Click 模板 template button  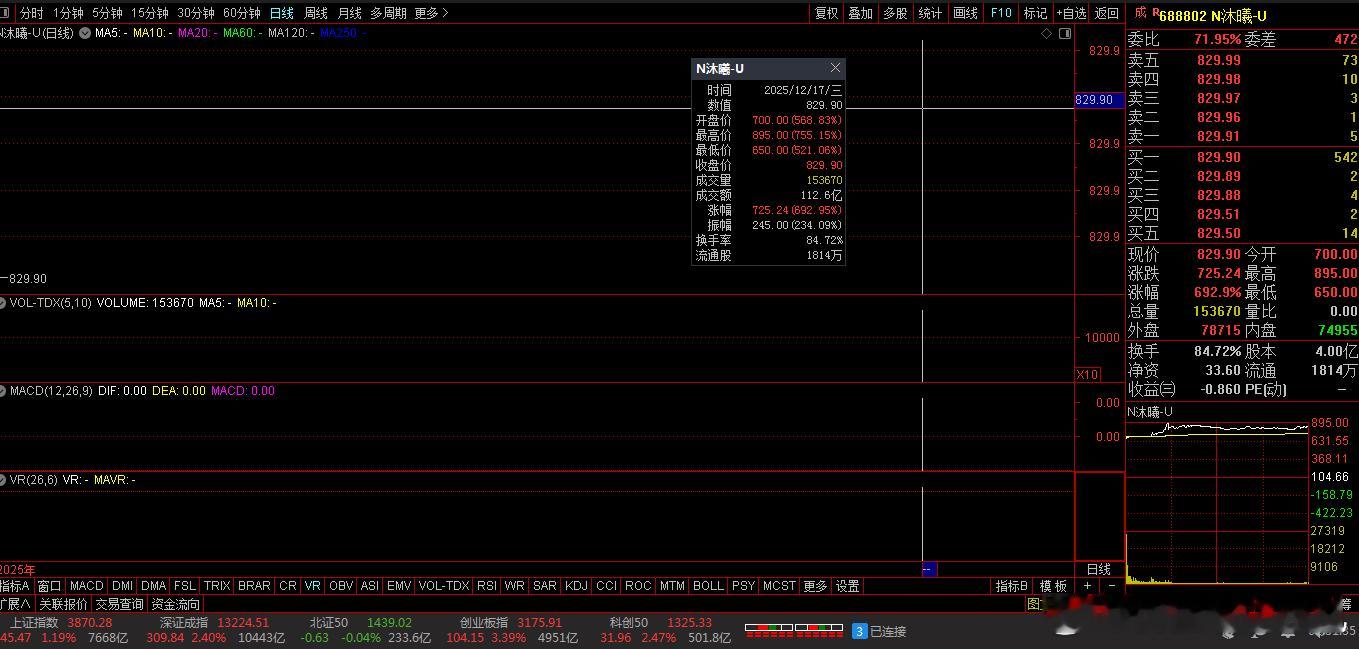tap(1053, 586)
